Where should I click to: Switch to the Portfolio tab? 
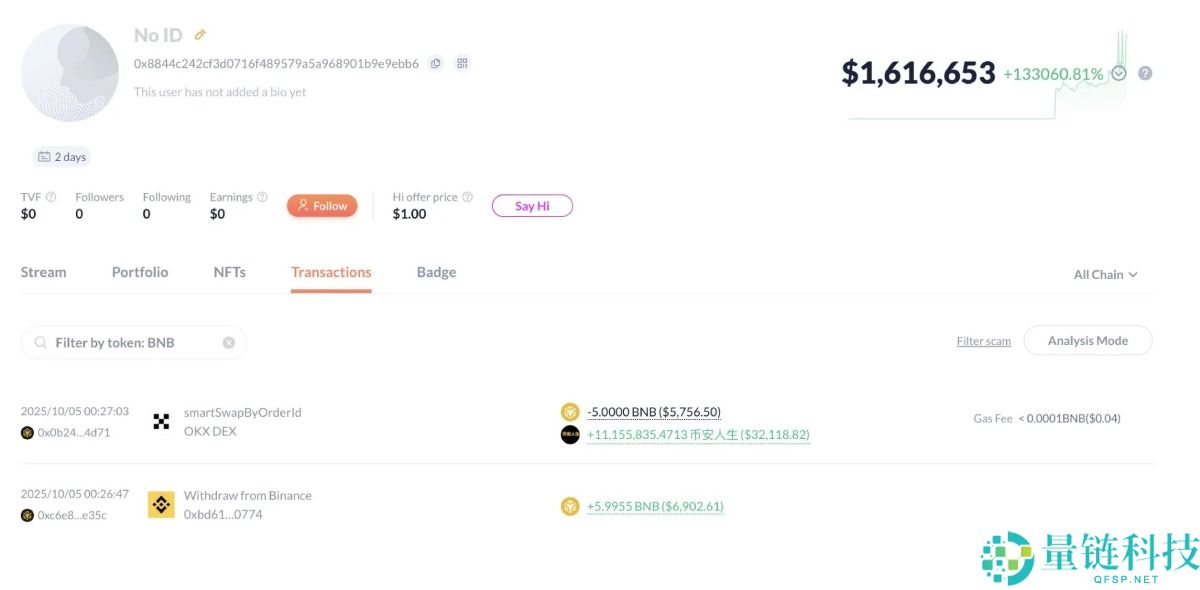(140, 272)
